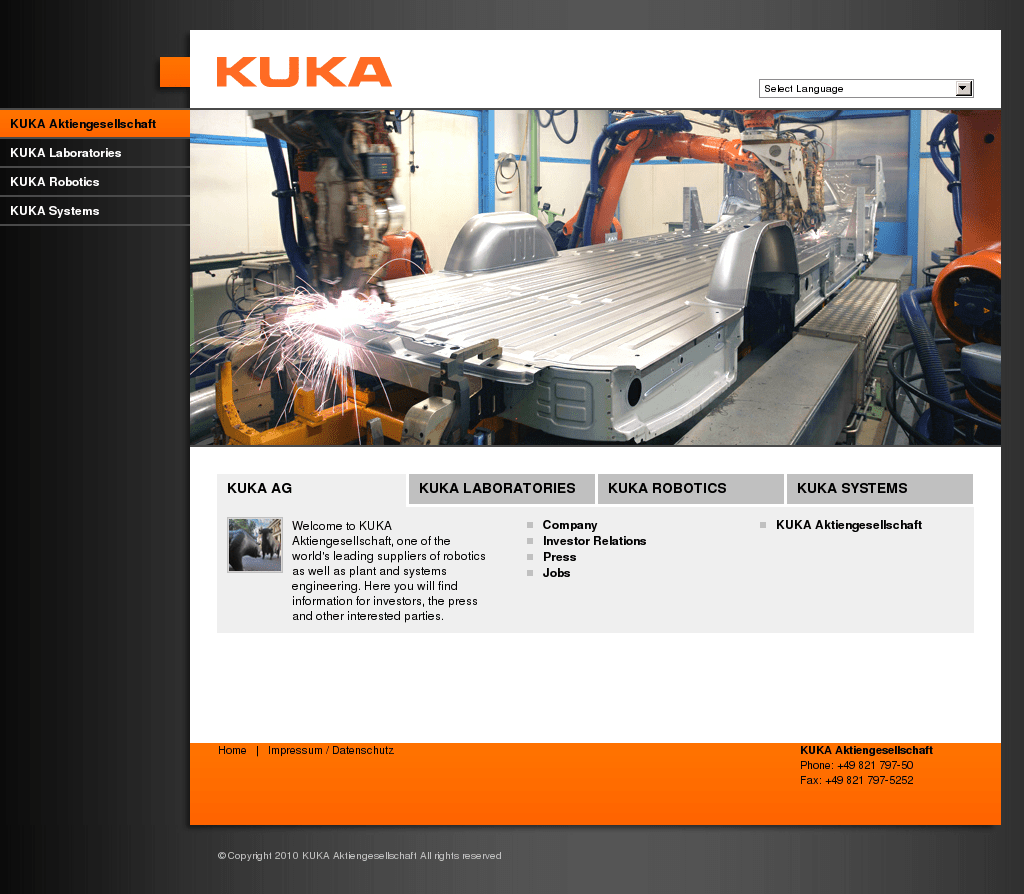Image resolution: width=1024 pixels, height=894 pixels.
Task: Click the Impressum / Datenschutz footer link
Action: tap(330, 749)
